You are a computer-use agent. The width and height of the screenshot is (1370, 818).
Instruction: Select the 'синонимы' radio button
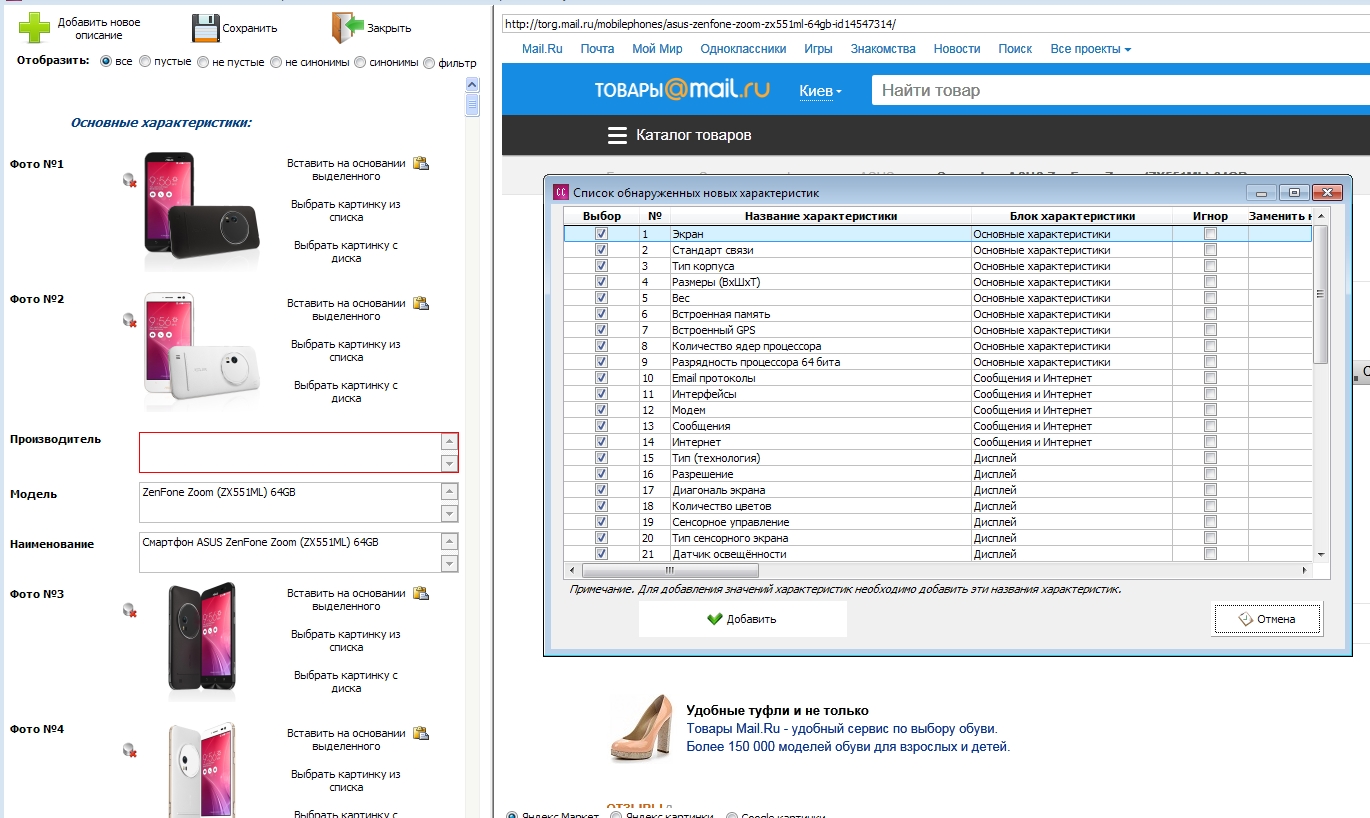[360, 62]
